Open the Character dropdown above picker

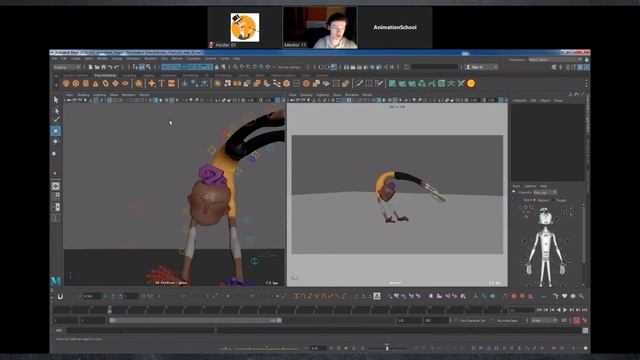click(545, 192)
